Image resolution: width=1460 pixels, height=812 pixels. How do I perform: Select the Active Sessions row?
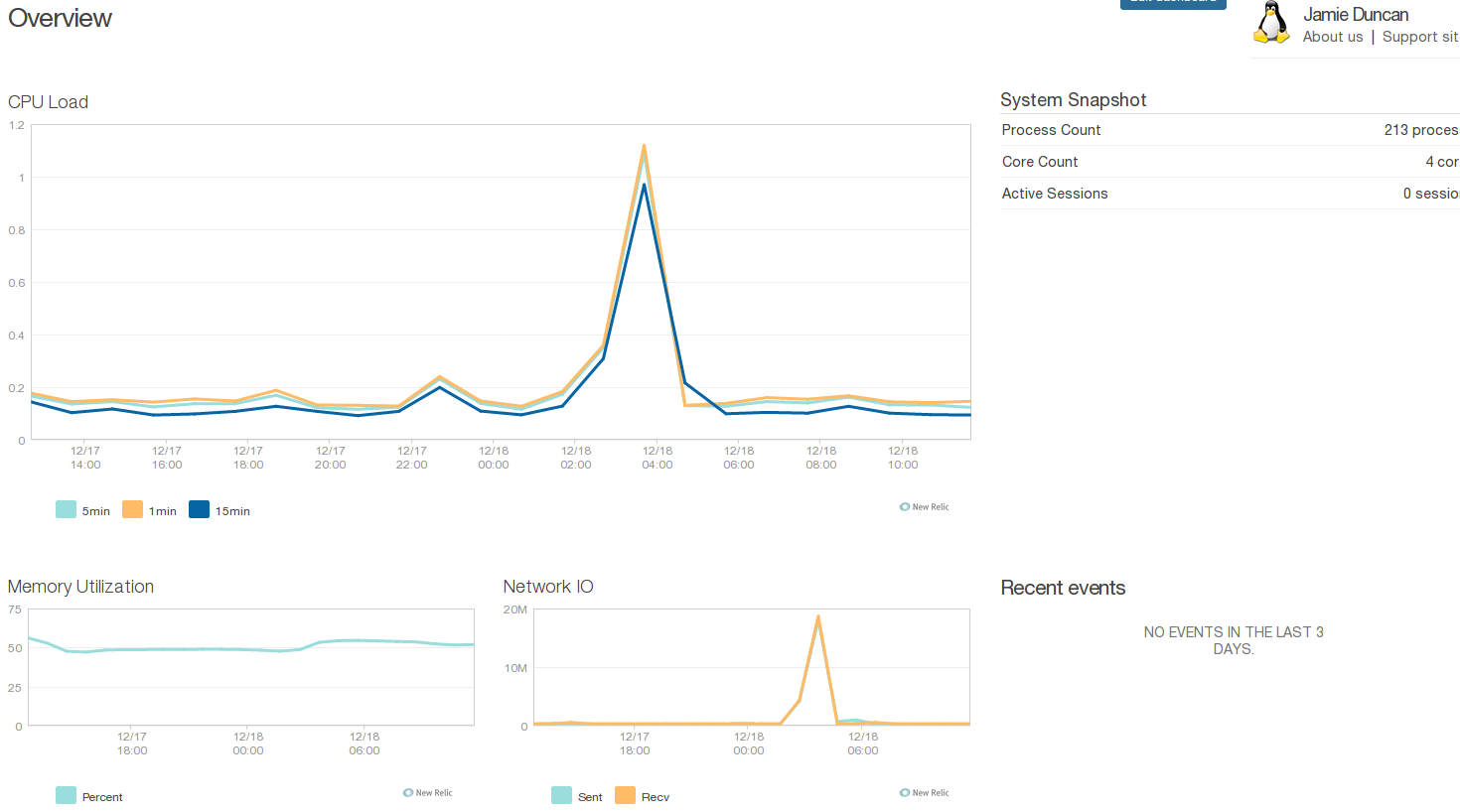(1229, 194)
